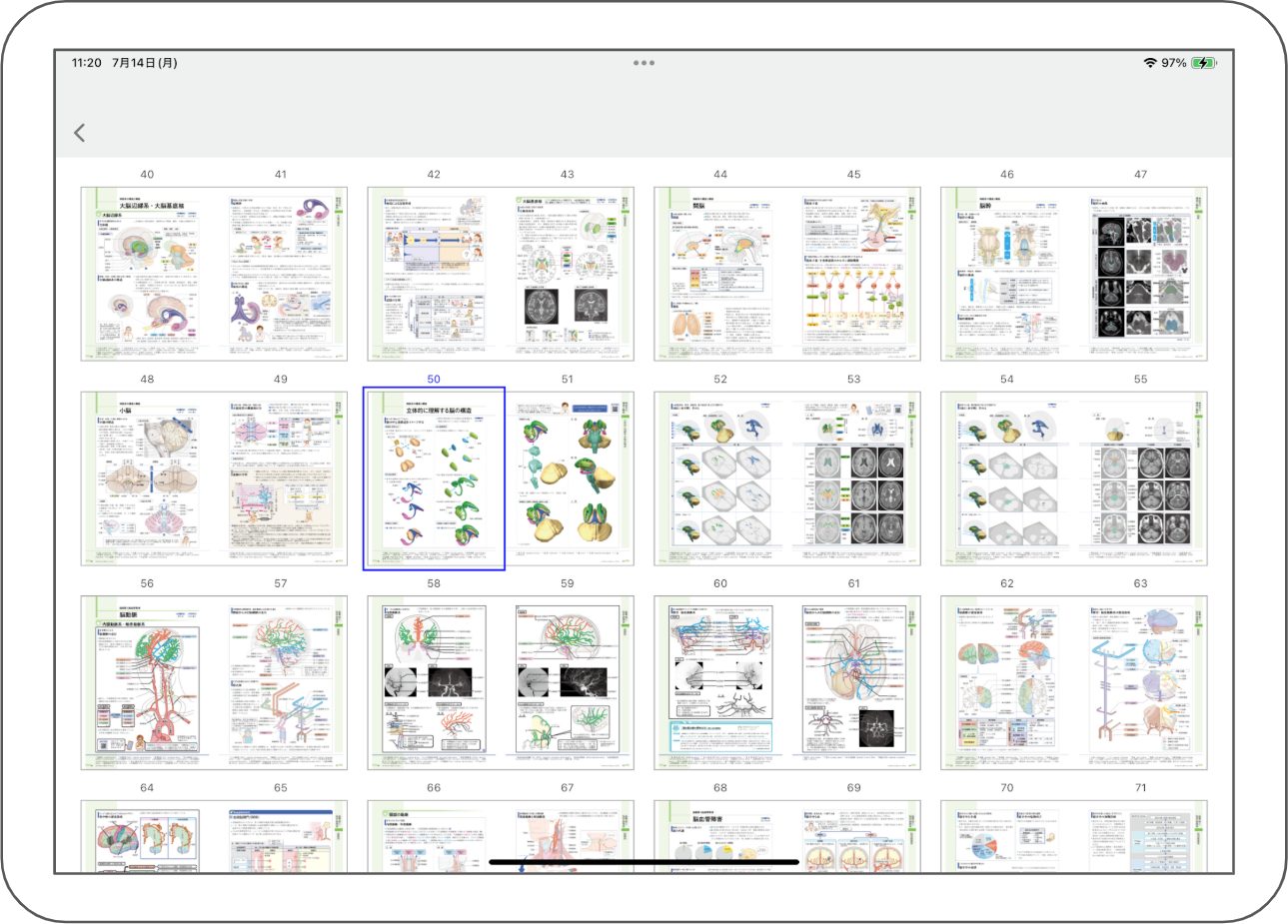Viewport: 1288px width, 924px height.
Task: Tap the page number label 47
Action: (x=1141, y=174)
